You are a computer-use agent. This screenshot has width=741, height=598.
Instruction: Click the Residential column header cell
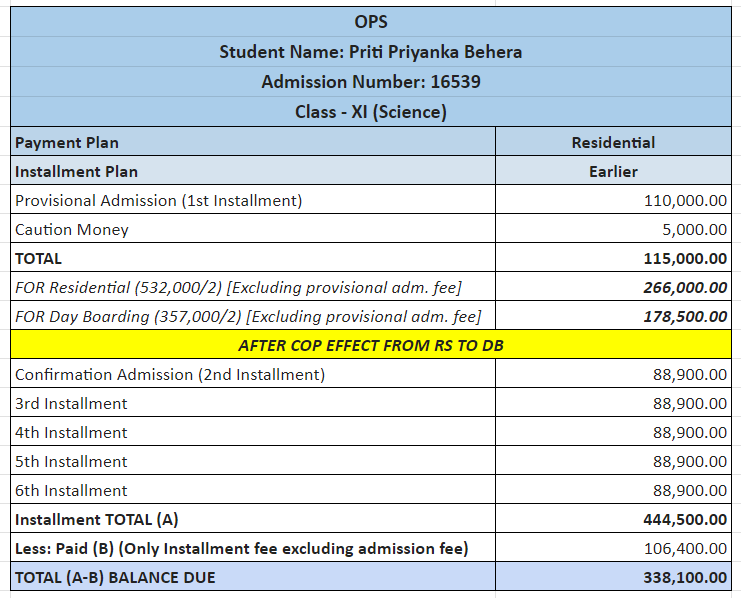pyautogui.click(x=613, y=142)
